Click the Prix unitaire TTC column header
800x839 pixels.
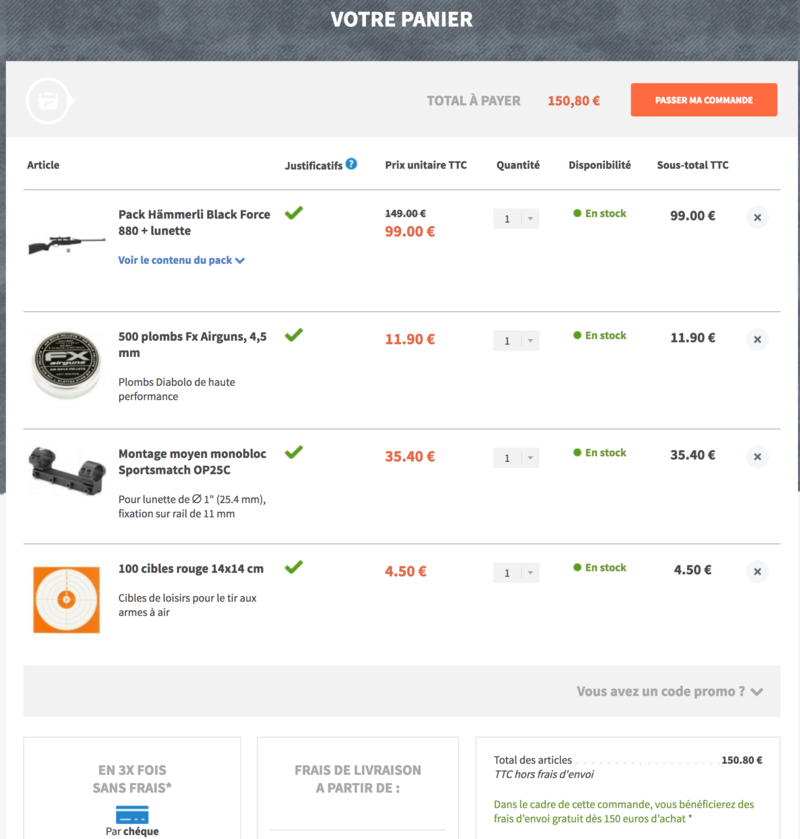(426, 165)
